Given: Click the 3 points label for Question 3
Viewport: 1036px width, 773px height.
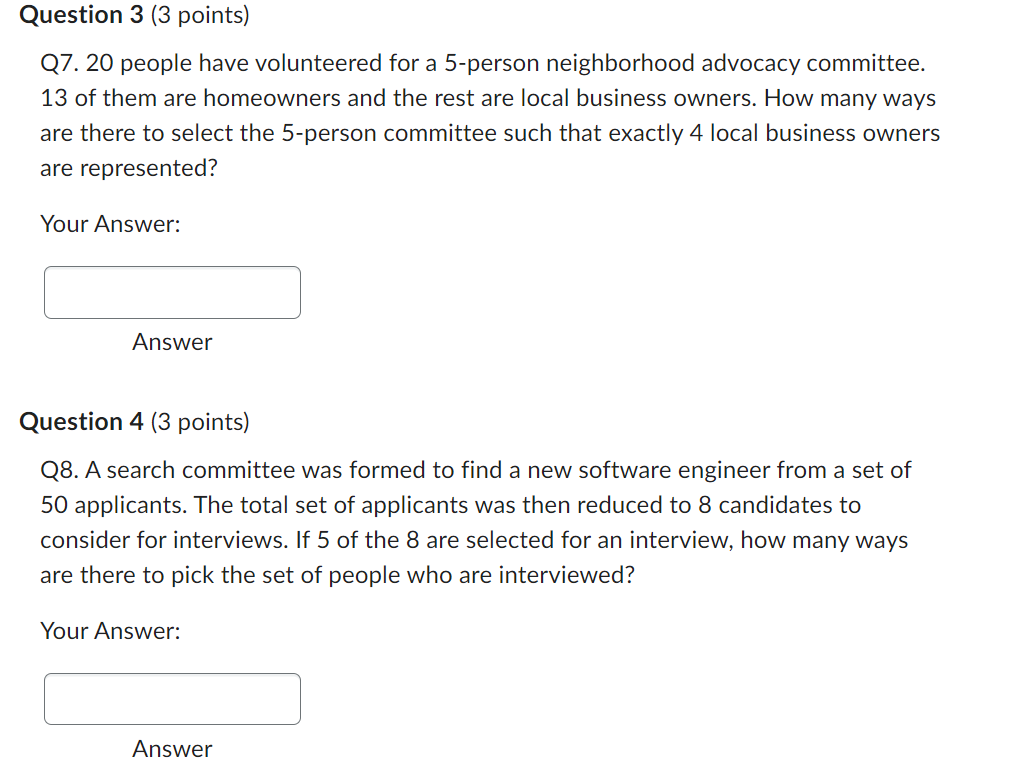Looking at the screenshot, I should point(202,15).
